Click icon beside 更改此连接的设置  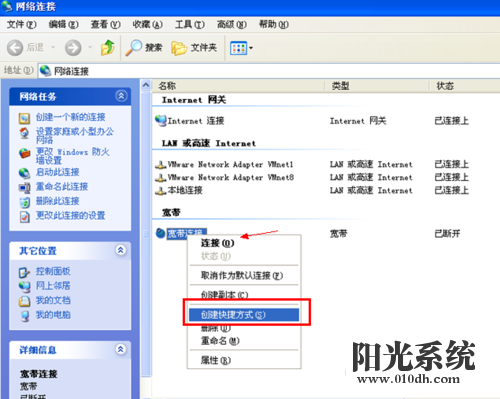24,217
